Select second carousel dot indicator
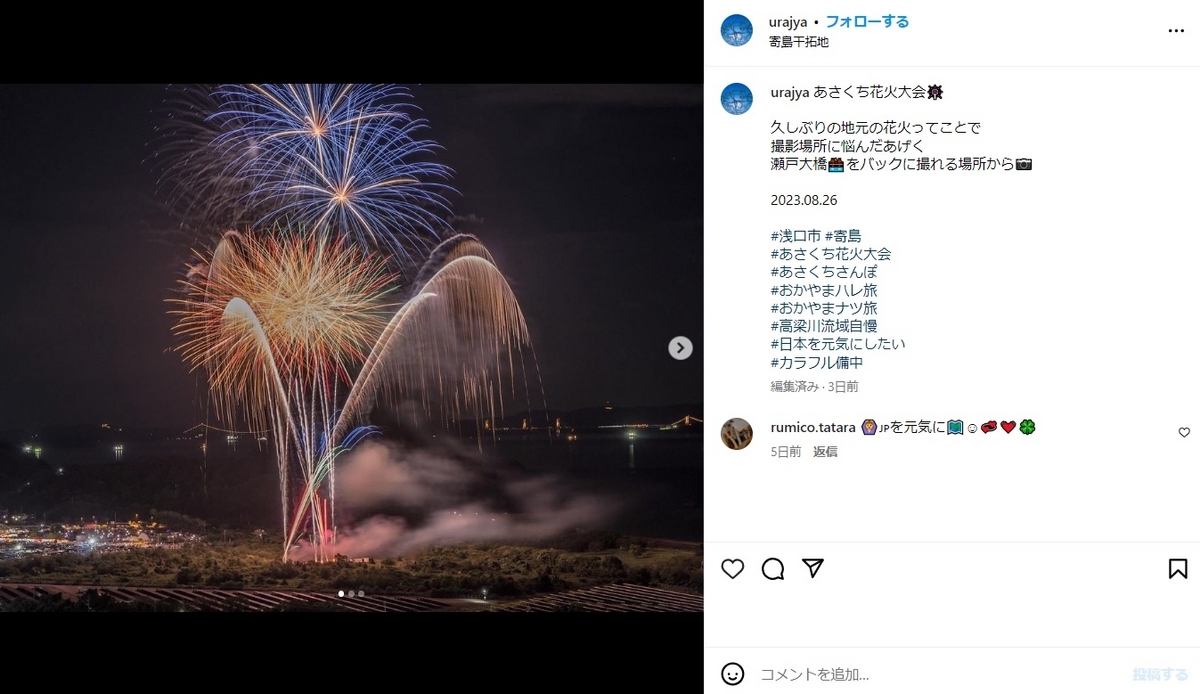The width and height of the screenshot is (1200, 694). (351, 594)
